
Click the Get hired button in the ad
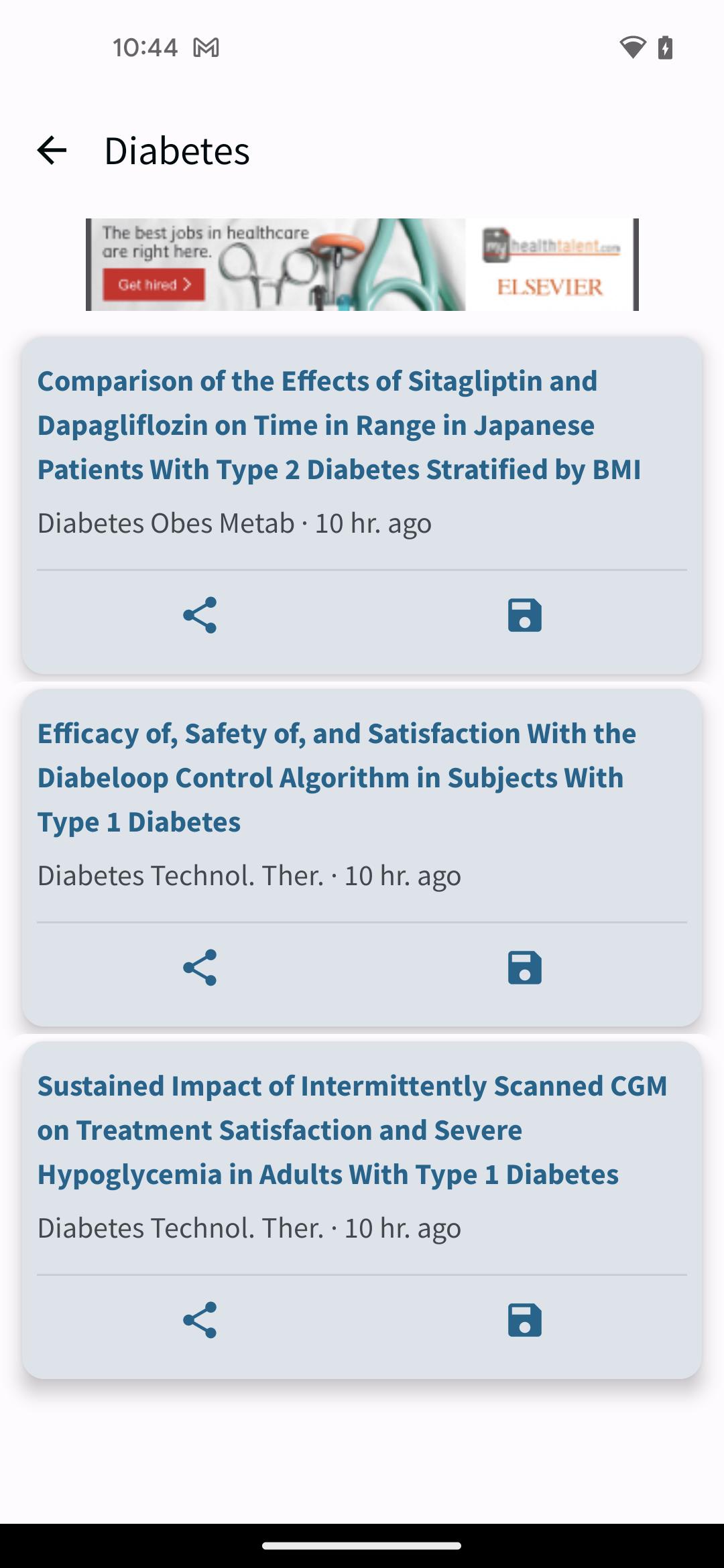(x=154, y=285)
